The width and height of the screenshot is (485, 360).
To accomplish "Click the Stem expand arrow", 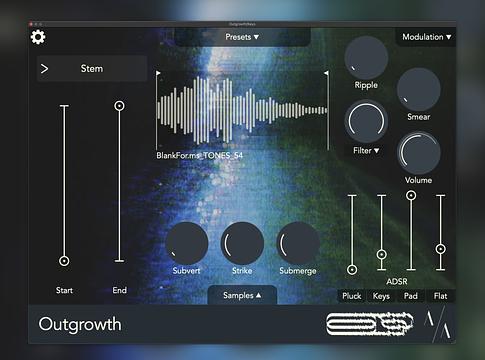I will [44, 69].
